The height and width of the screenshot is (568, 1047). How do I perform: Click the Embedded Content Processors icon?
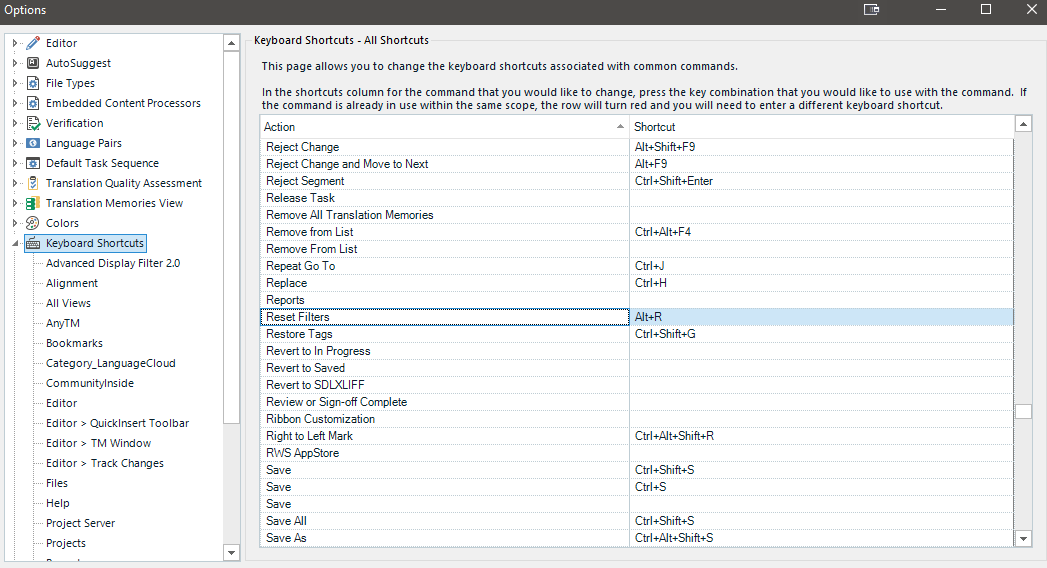coord(33,103)
